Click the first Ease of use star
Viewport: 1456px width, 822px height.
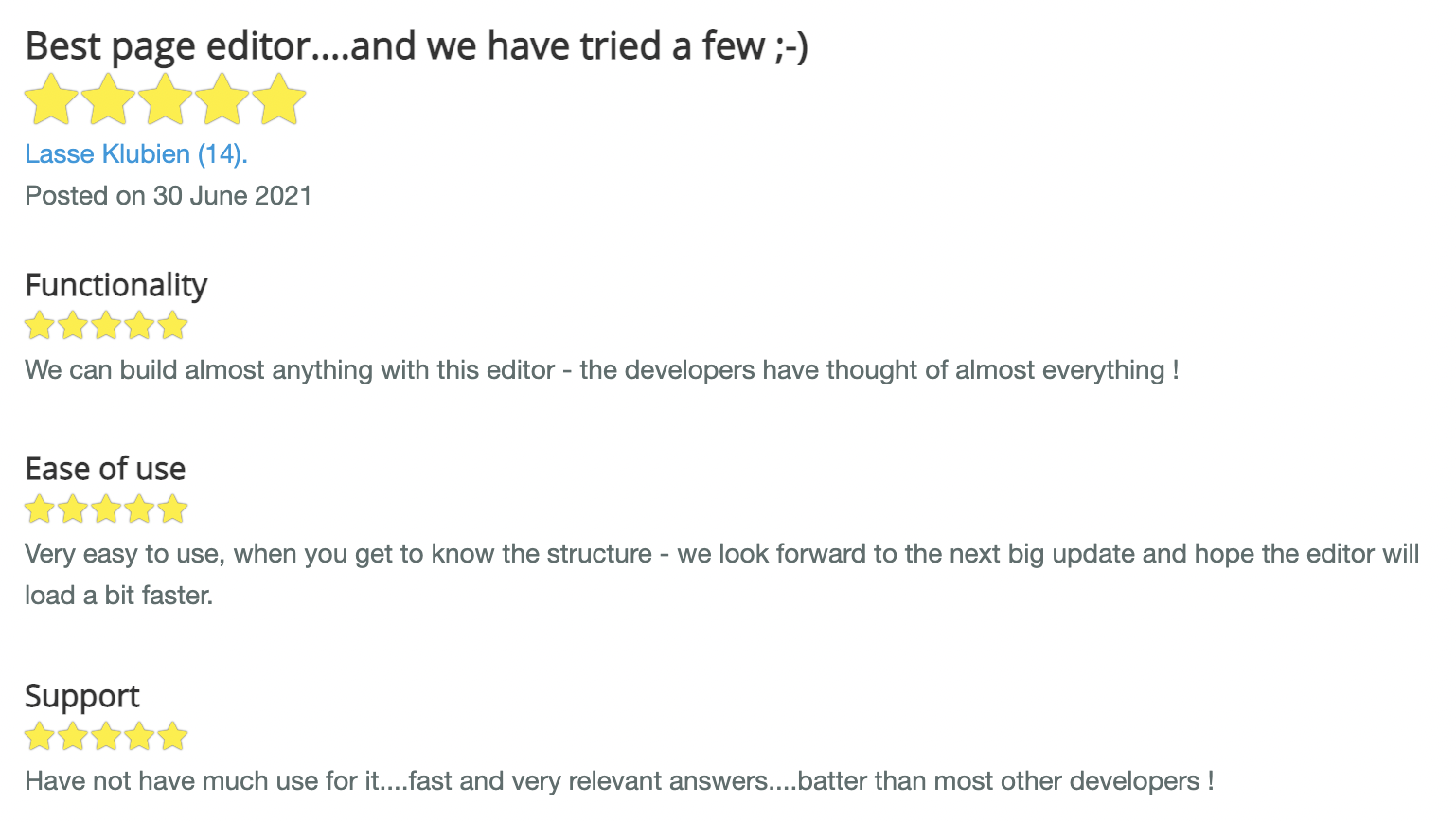[x=40, y=509]
